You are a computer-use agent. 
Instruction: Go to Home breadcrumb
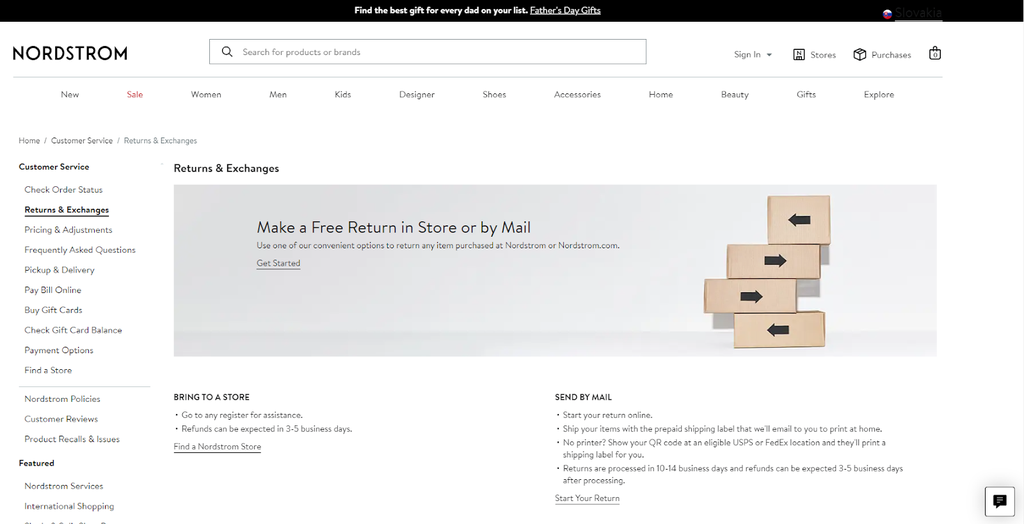click(29, 140)
